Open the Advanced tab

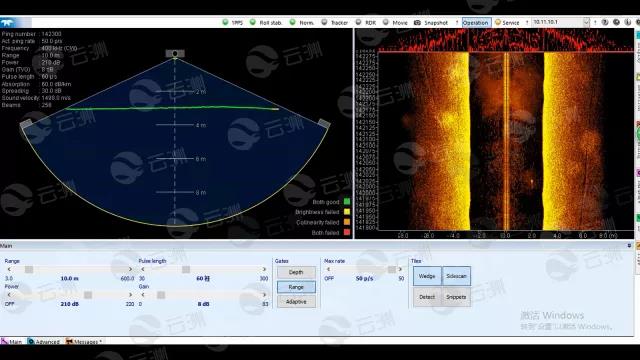(44, 342)
